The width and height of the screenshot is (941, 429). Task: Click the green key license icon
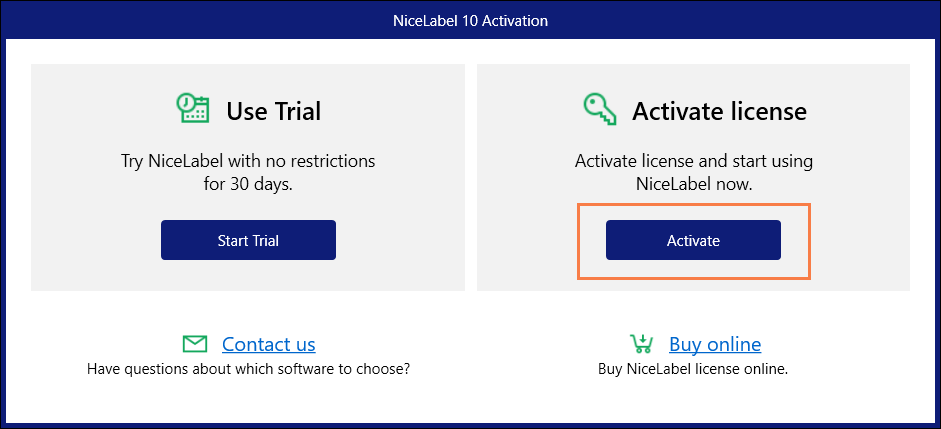tap(600, 111)
